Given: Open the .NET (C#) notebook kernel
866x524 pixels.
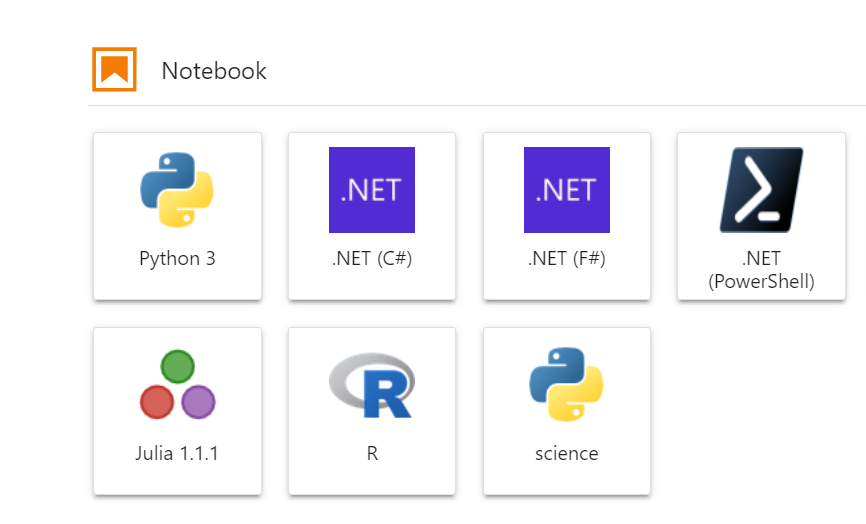Looking at the screenshot, I should pyautogui.click(x=372, y=216).
